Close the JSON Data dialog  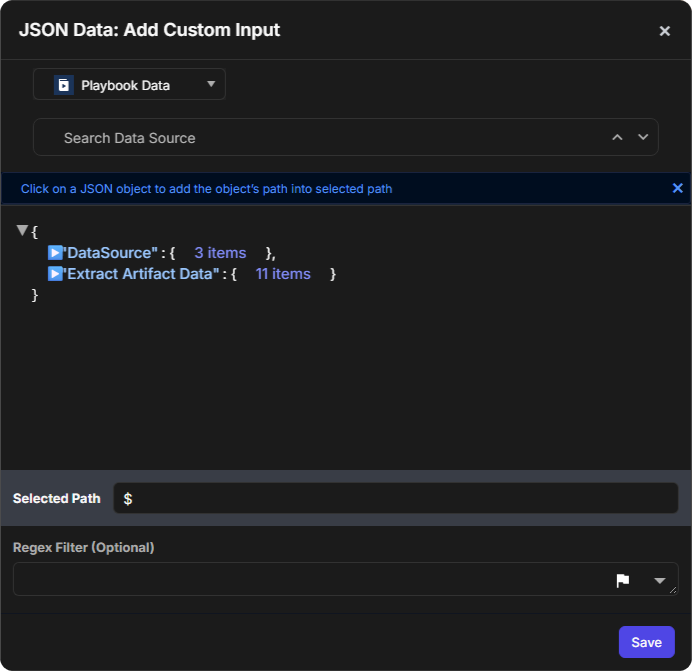point(664,31)
